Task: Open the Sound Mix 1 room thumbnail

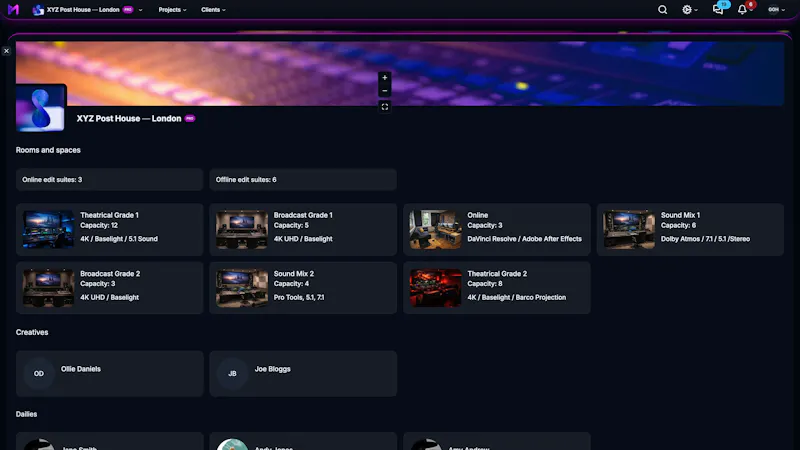Action: [629, 230]
